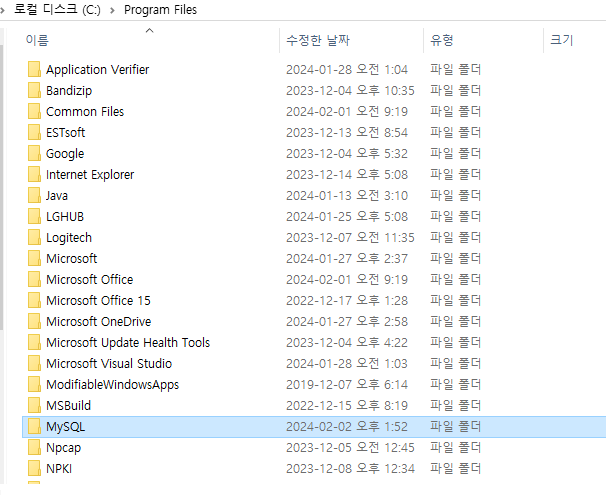606x495 pixels.
Task: Click the Java folder icon
Action: click(x=34, y=196)
